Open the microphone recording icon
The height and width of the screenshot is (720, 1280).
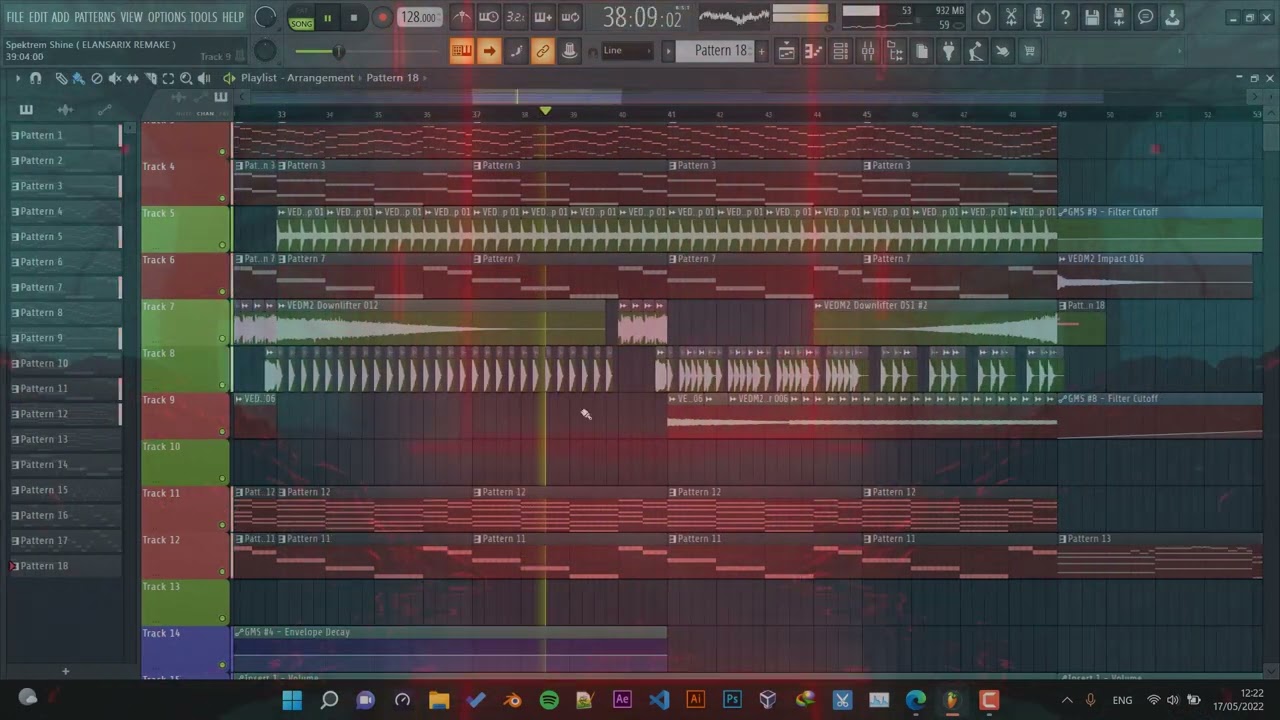click(x=1038, y=17)
